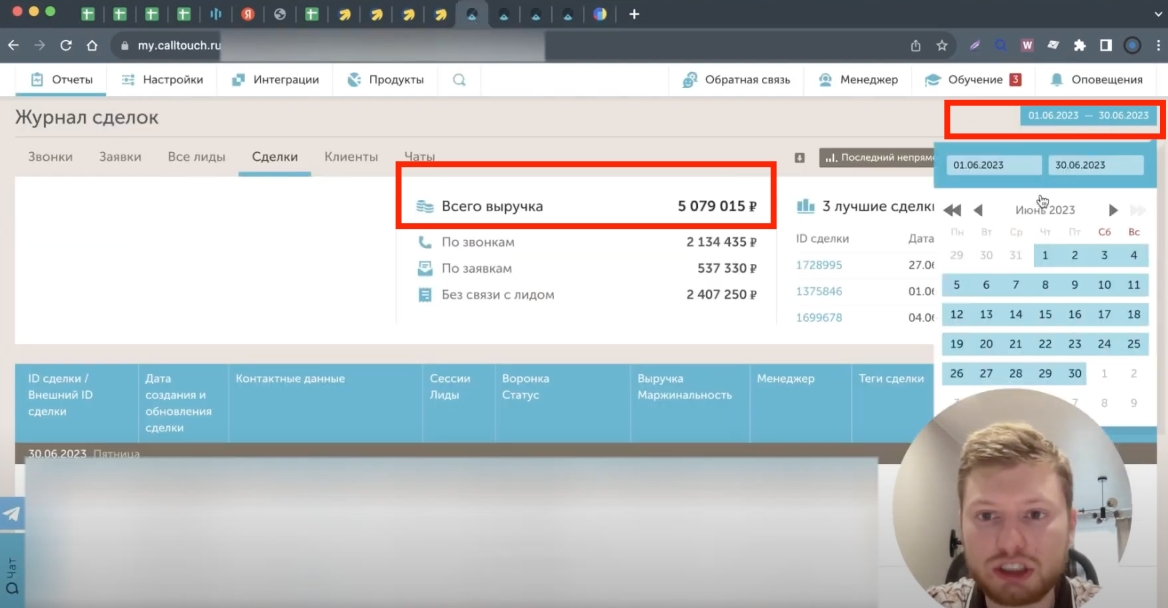Open Оповещения notifications
The height and width of the screenshot is (608, 1168).
point(1096,80)
